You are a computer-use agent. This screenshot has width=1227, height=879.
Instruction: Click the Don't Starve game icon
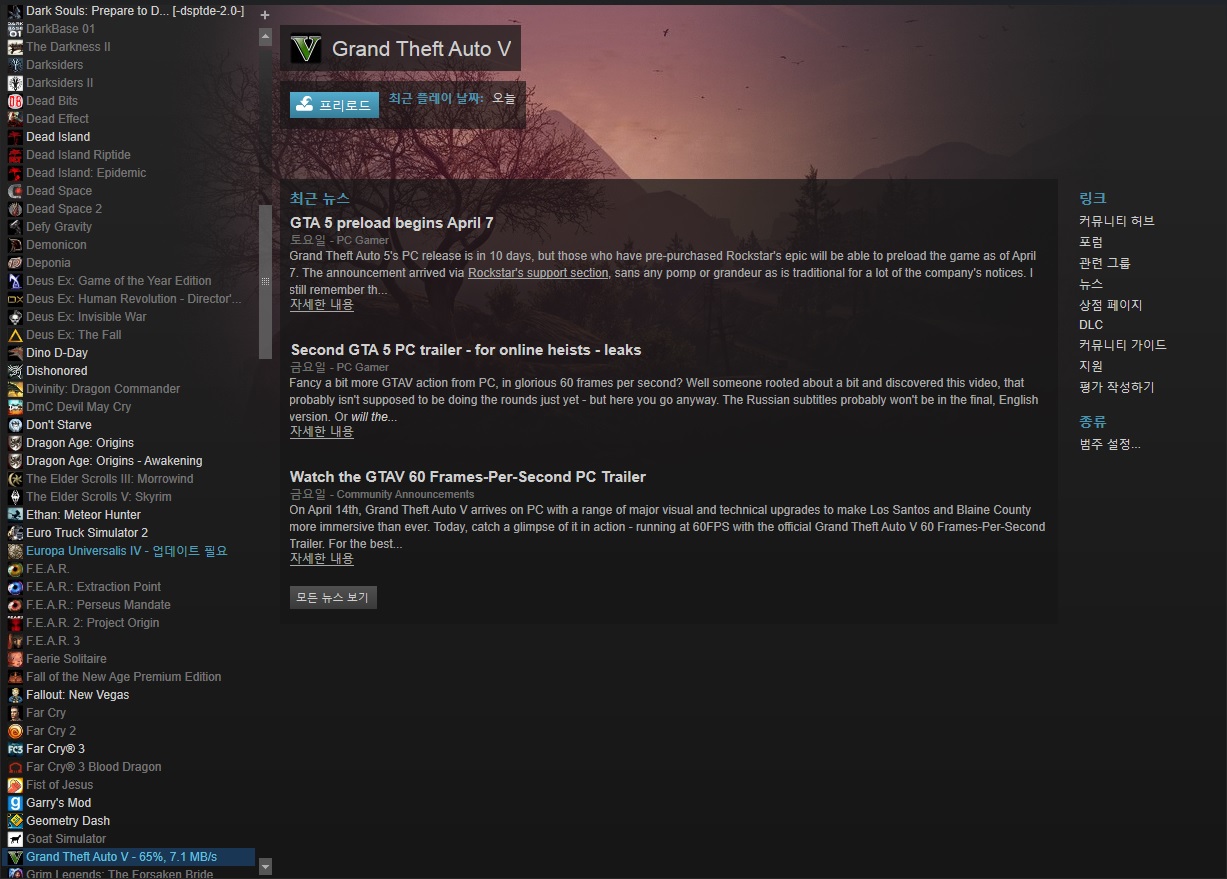pyautogui.click(x=15, y=425)
